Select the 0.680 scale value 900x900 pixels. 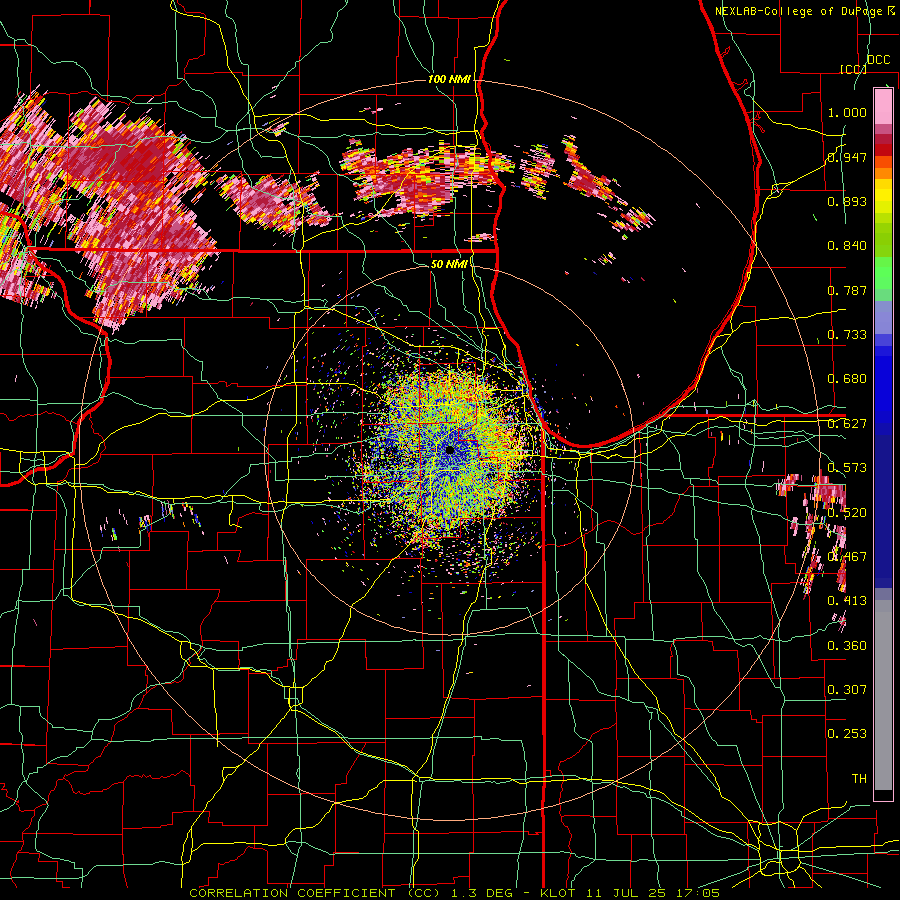tap(847, 379)
